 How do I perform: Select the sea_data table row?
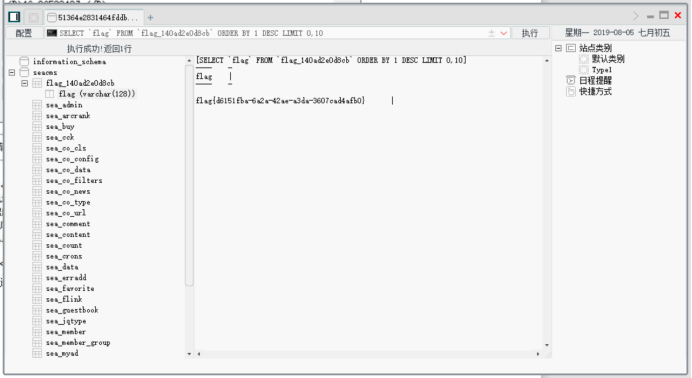(x=62, y=267)
